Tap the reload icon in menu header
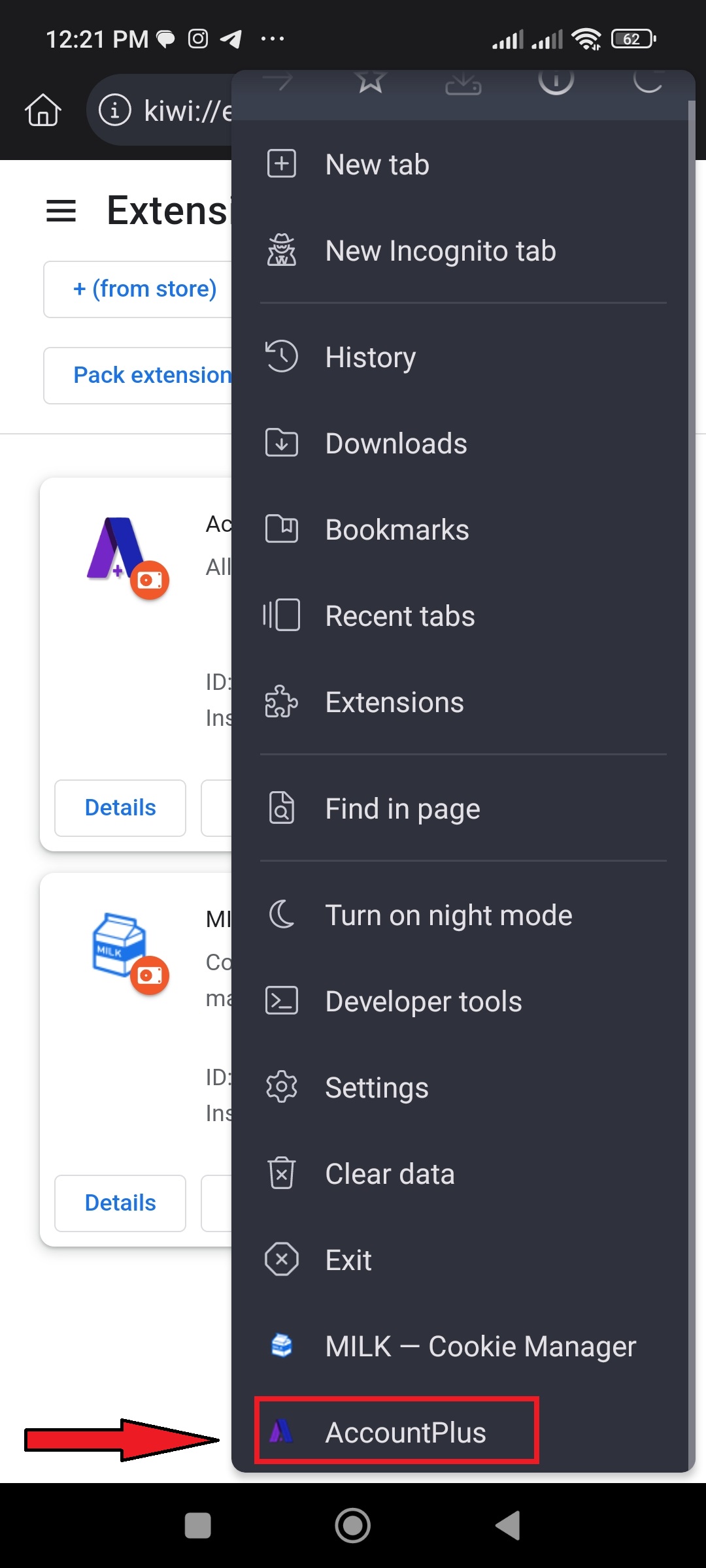Image resolution: width=706 pixels, height=1568 pixels. pyautogui.click(x=648, y=81)
